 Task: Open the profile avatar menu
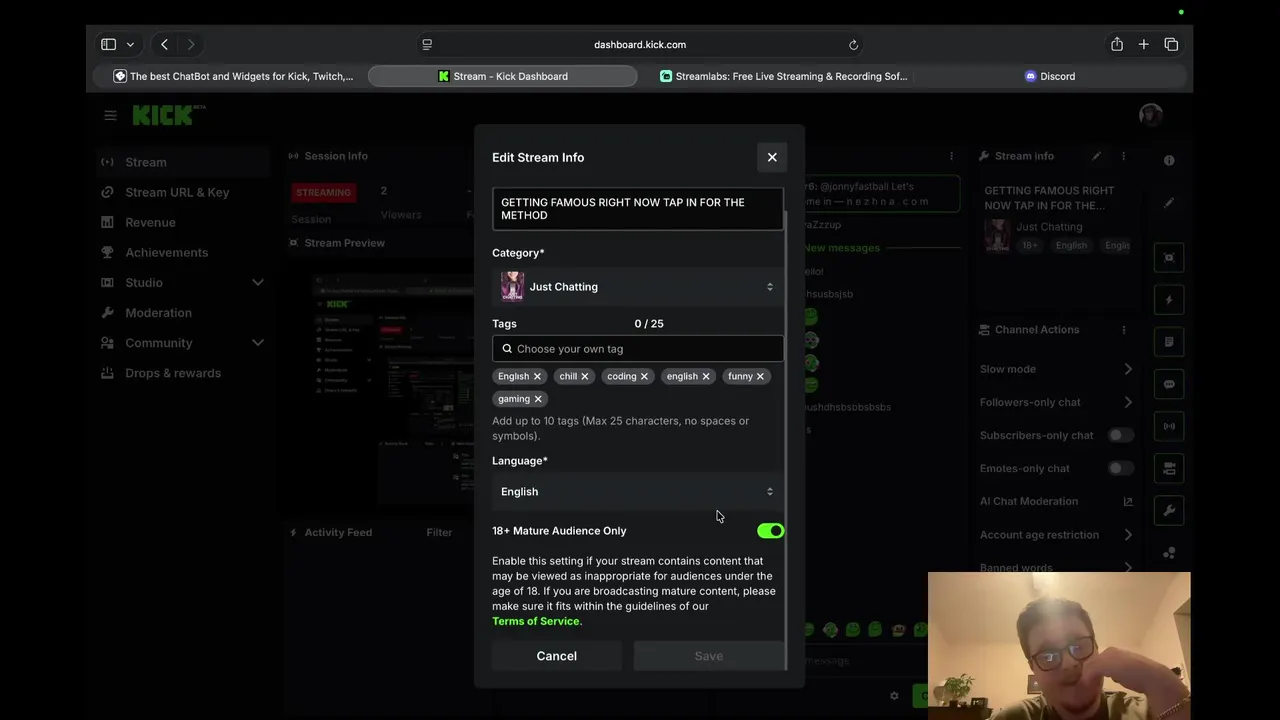tap(1150, 114)
